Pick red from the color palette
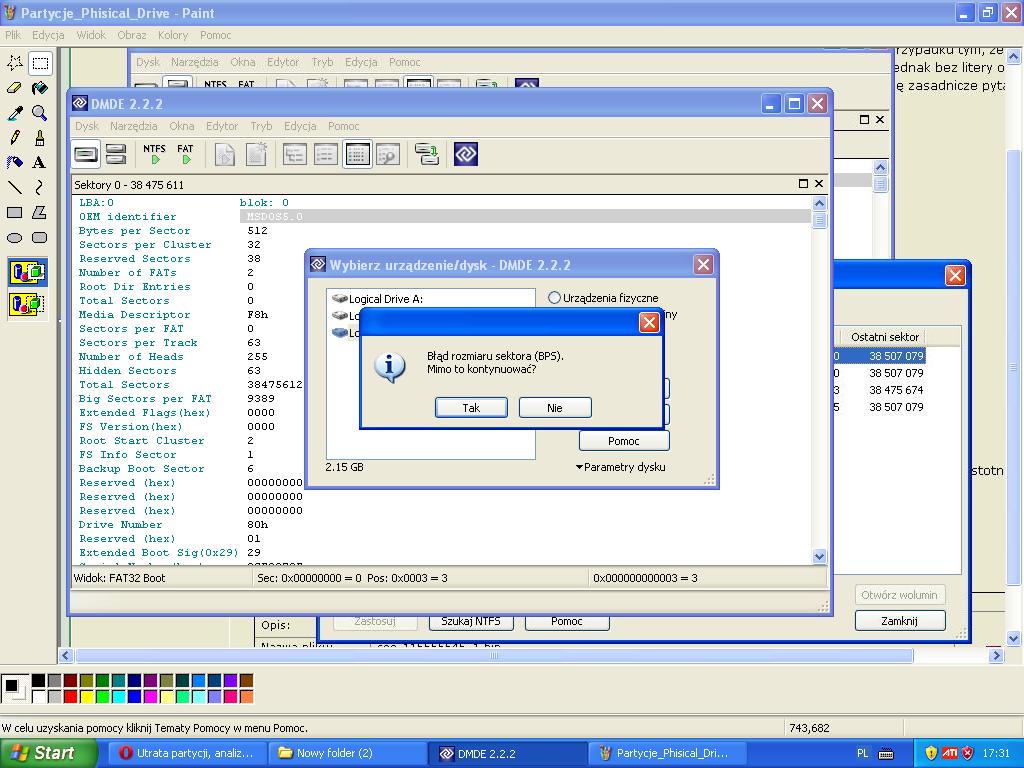 71,697
